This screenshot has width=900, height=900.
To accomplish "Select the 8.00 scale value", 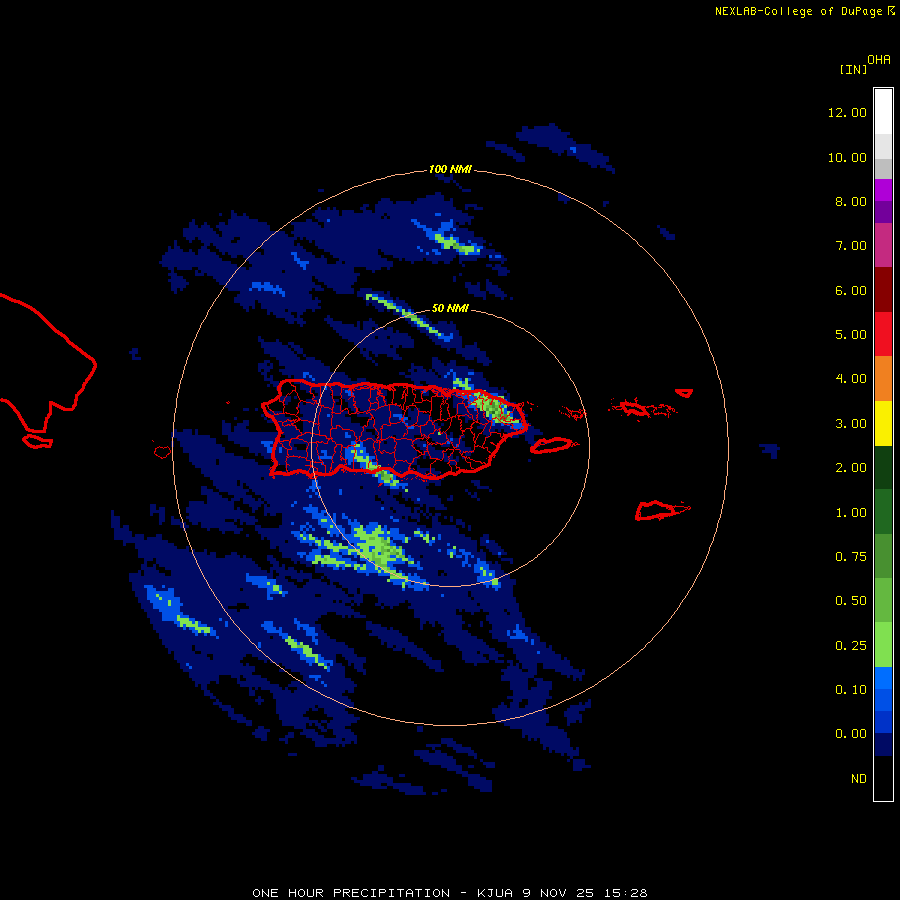I will pos(851,201).
